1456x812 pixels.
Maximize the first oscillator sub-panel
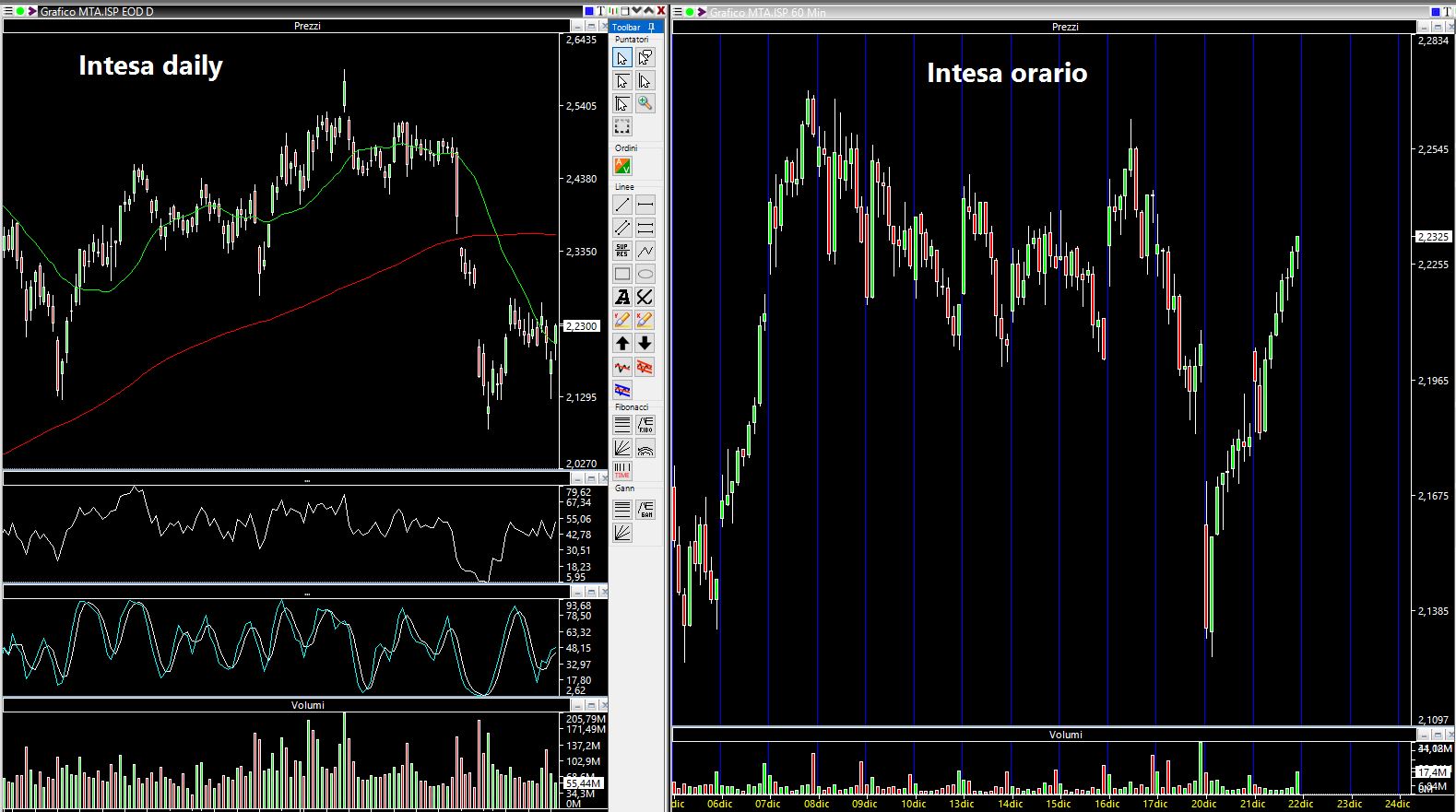(x=590, y=478)
